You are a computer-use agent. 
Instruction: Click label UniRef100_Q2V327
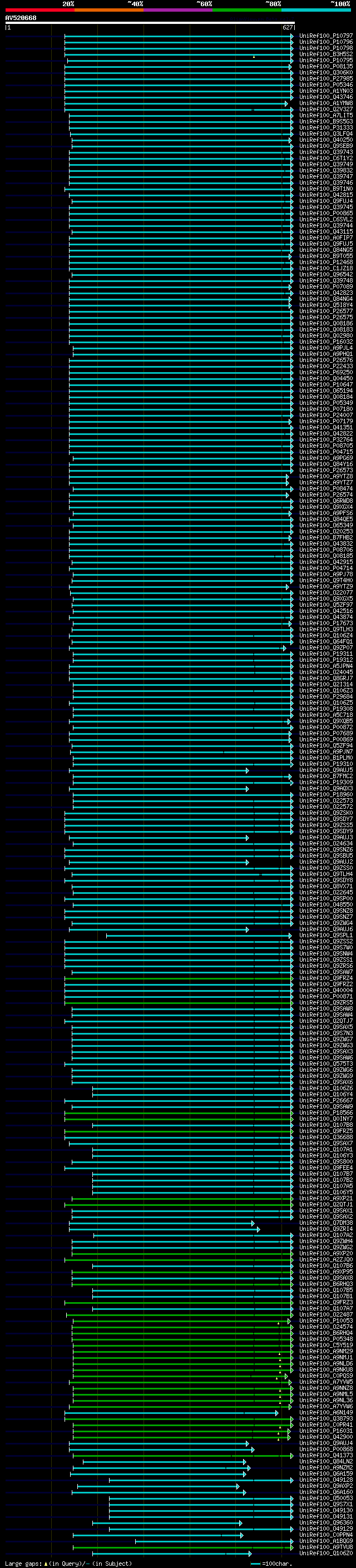point(326,109)
